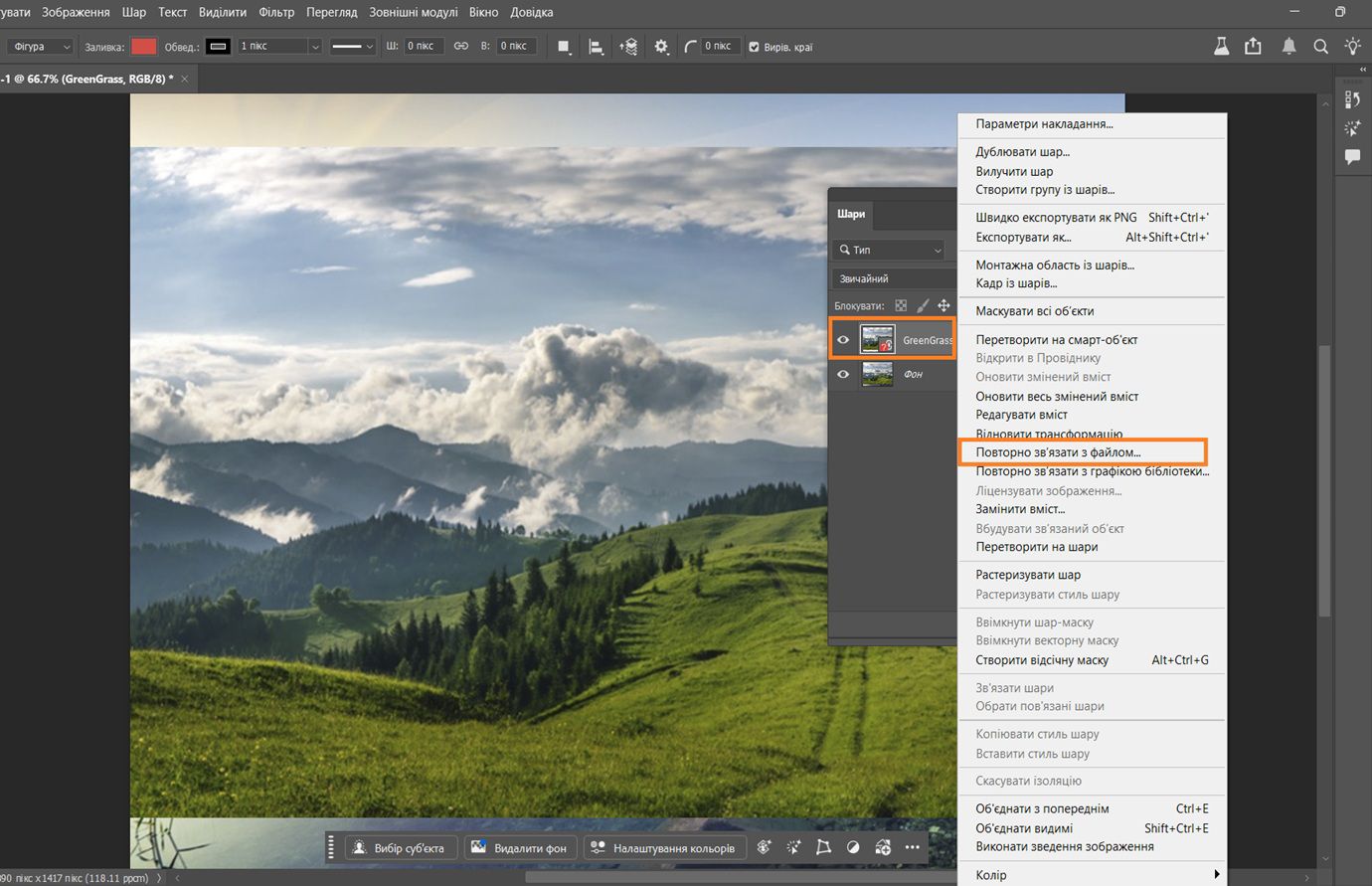Hide the GreenGrass layer via eye icon
This screenshot has width=1372, height=886.
coord(843,340)
